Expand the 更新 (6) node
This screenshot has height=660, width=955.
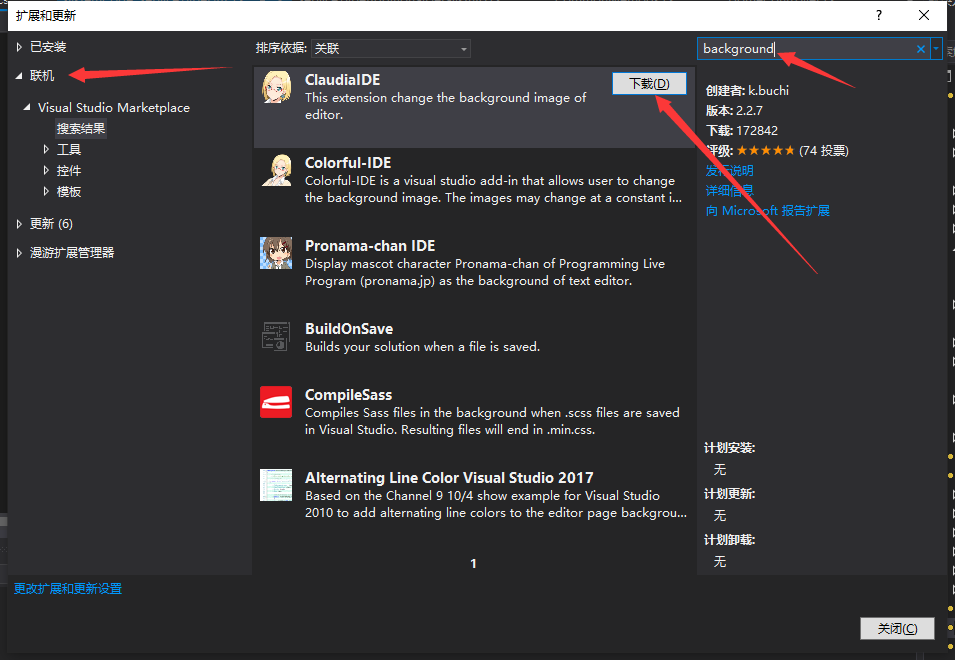point(19,223)
